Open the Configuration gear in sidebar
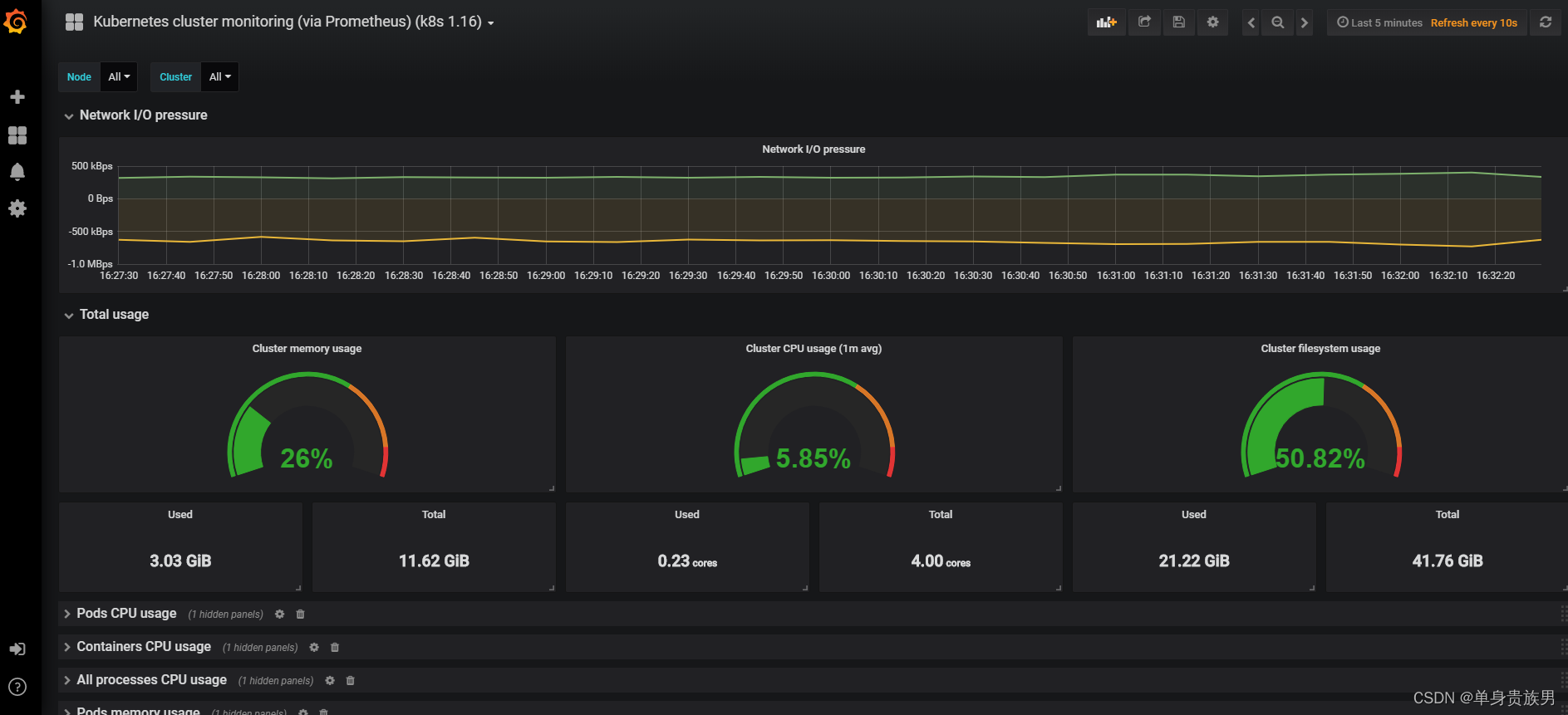The width and height of the screenshot is (1568, 715). 17,208
